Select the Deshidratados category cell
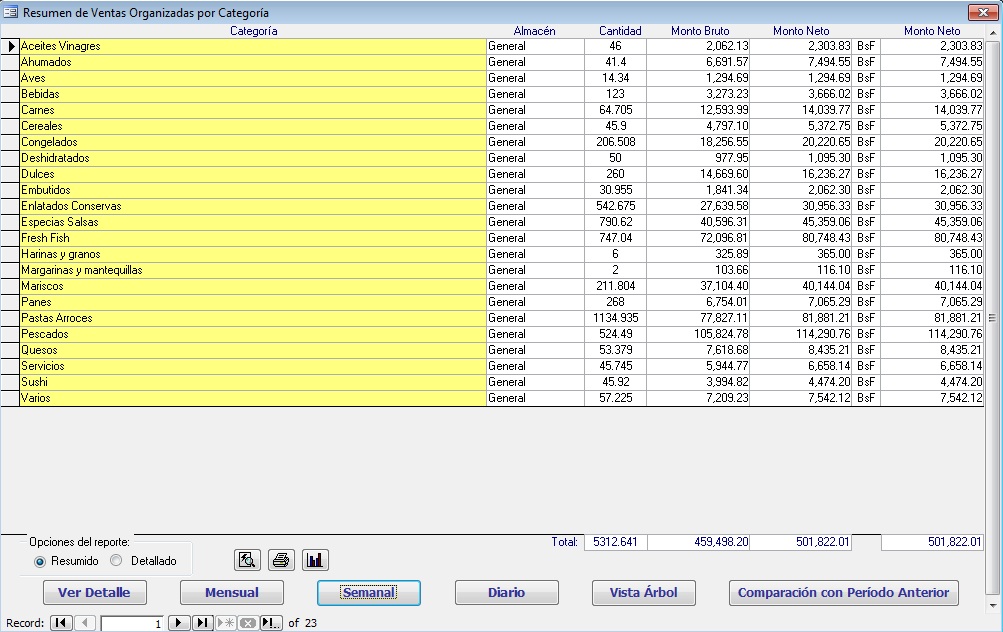 click(x=253, y=158)
